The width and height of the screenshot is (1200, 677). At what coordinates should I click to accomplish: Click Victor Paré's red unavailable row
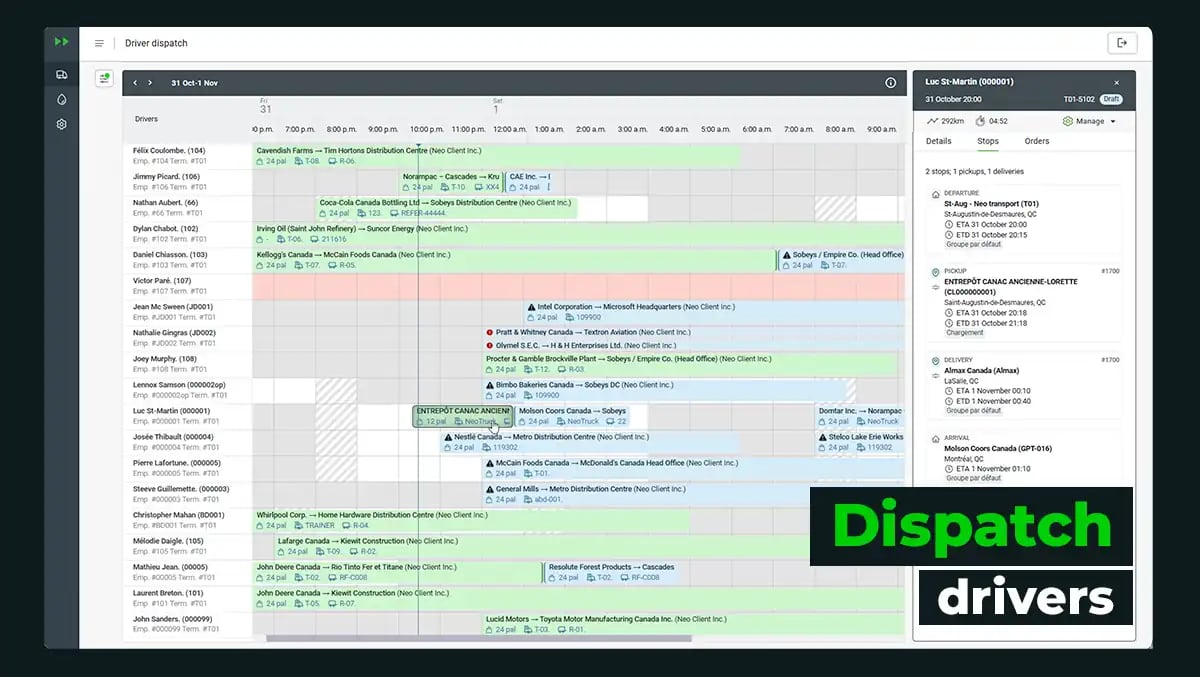579,286
